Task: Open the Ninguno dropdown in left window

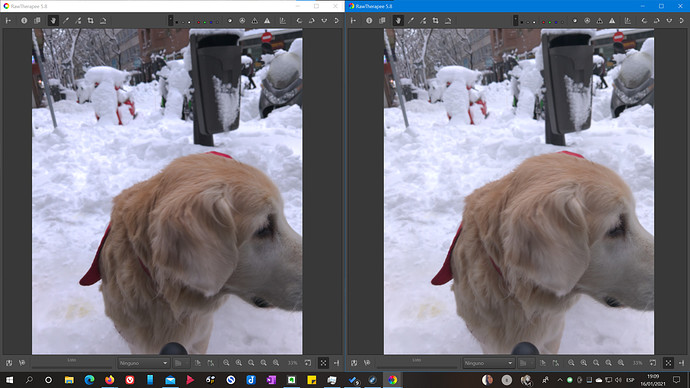Action: click(x=143, y=363)
